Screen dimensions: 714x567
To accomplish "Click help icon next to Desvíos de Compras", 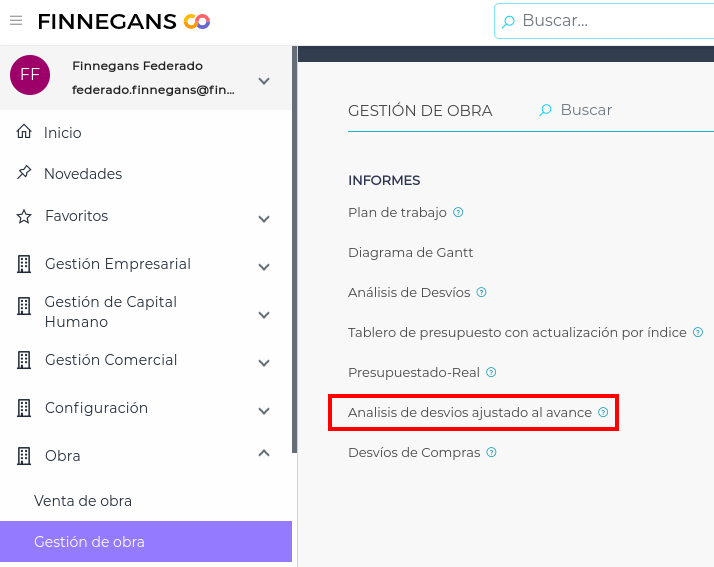I will click(491, 452).
